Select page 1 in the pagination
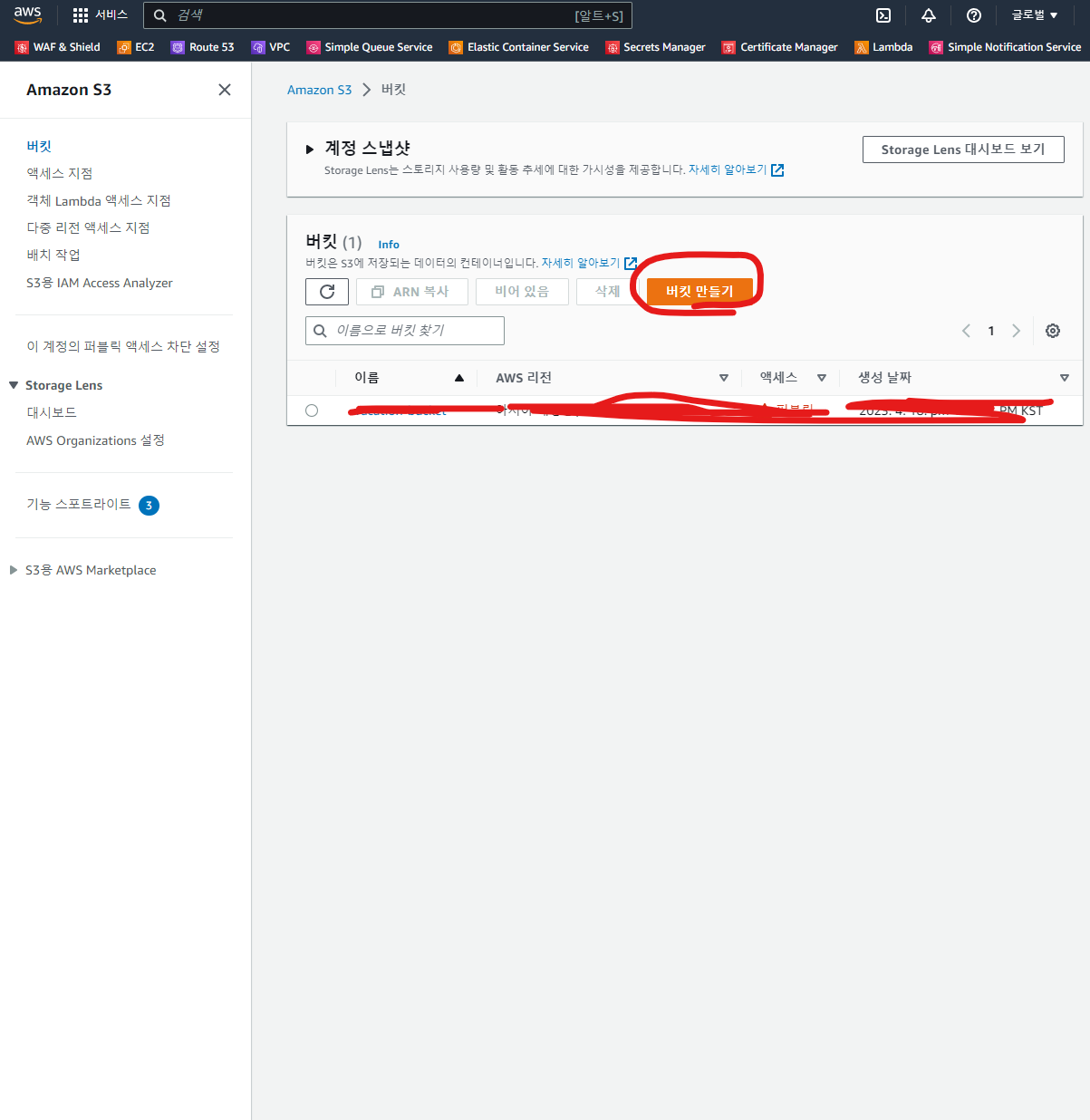Image resolution: width=1090 pixels, height=1120 pixels. 991,331
